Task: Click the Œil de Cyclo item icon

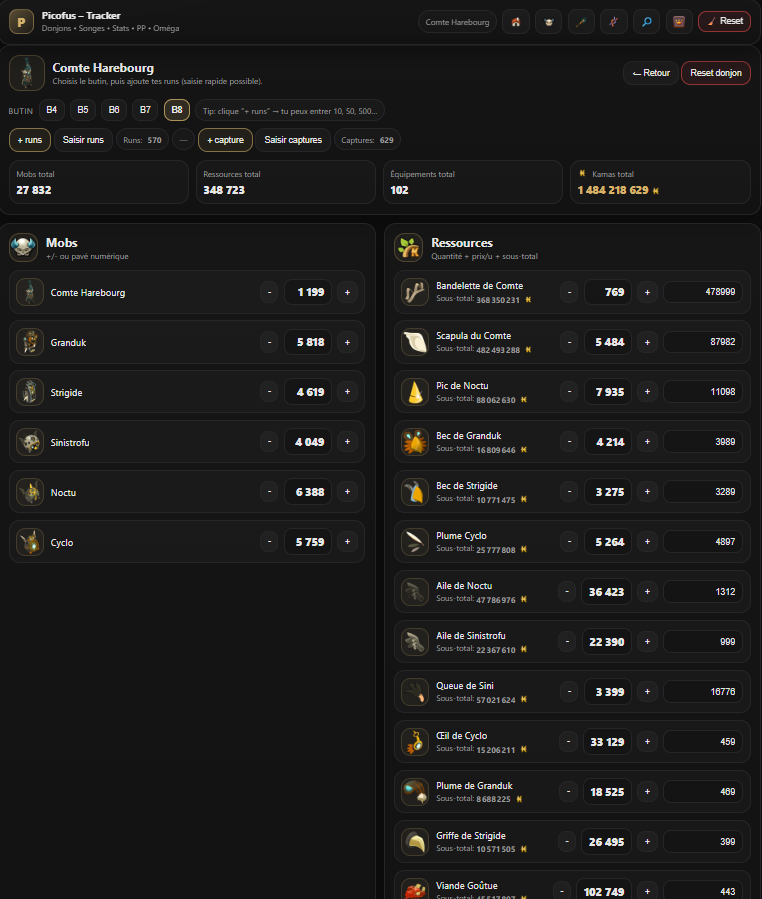Action: point(415,742)
